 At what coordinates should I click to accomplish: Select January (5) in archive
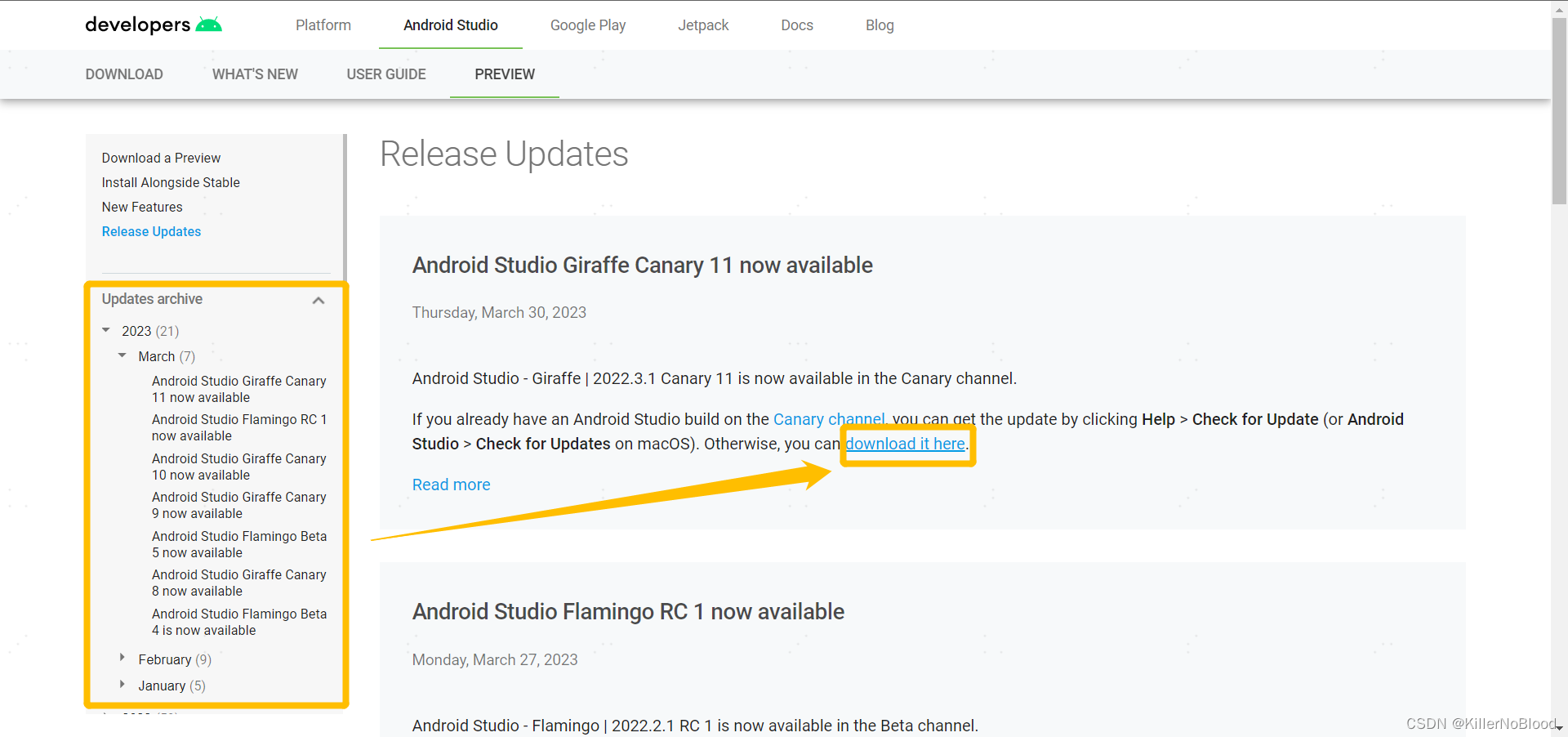point(171,686)
